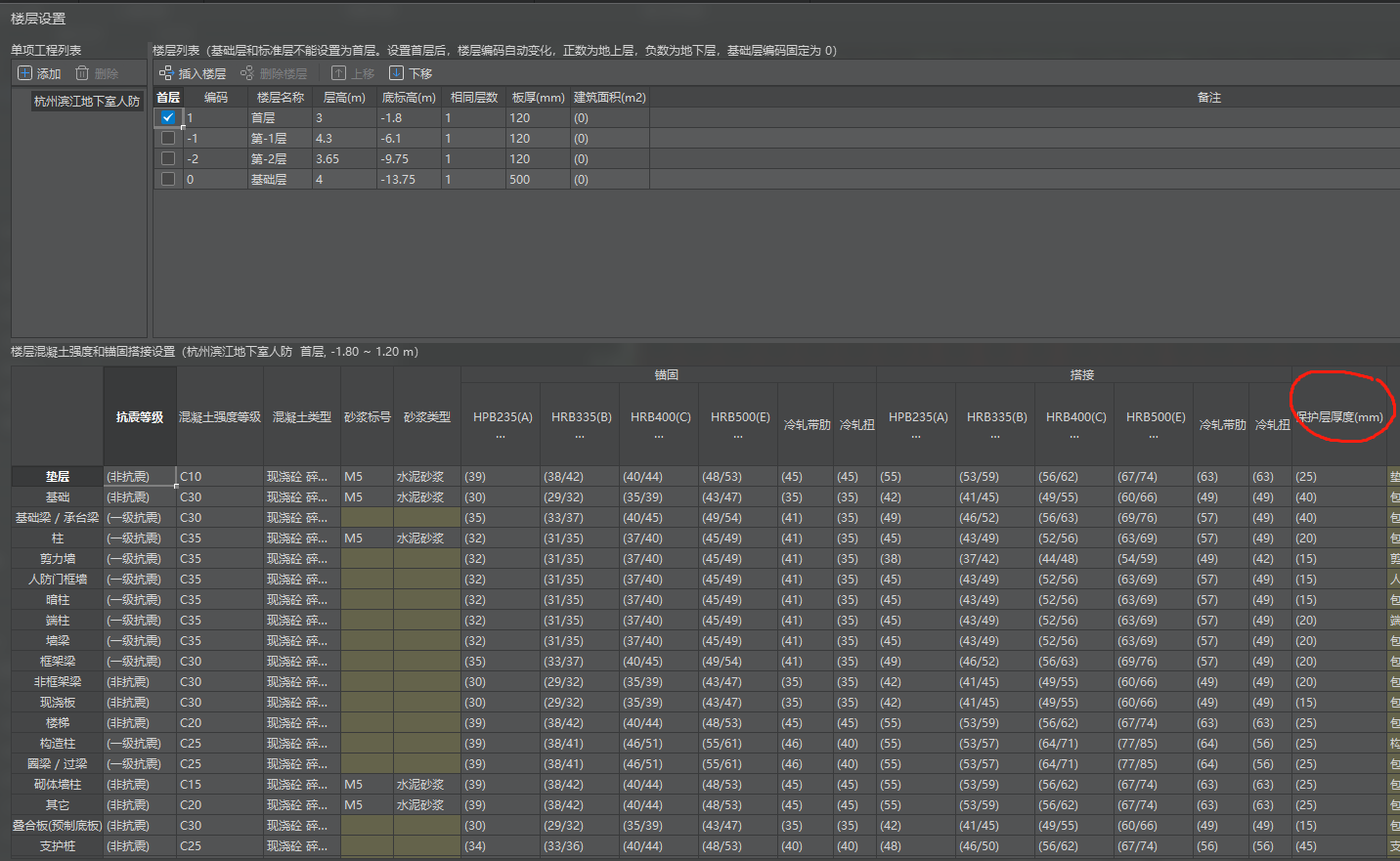
Task: Click the 添加 (add project) button
Action: 39,73
